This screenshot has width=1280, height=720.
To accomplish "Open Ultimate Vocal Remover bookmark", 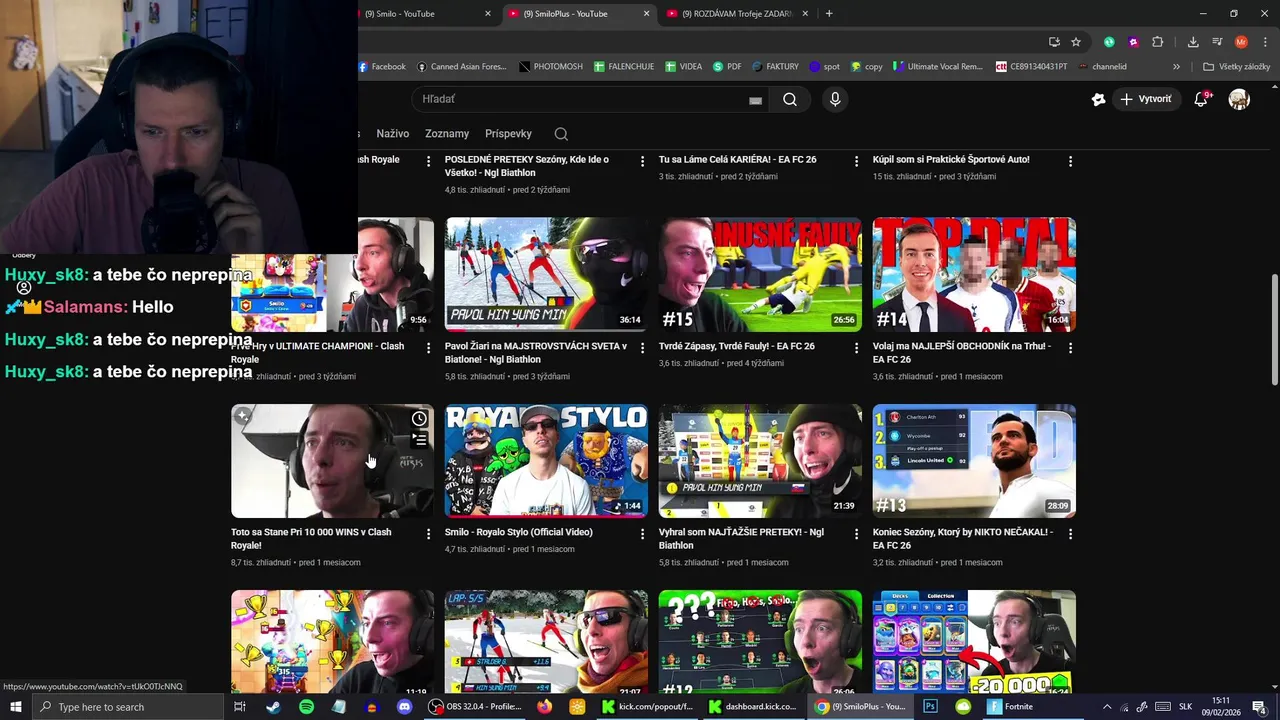I will tap(939, 67).
